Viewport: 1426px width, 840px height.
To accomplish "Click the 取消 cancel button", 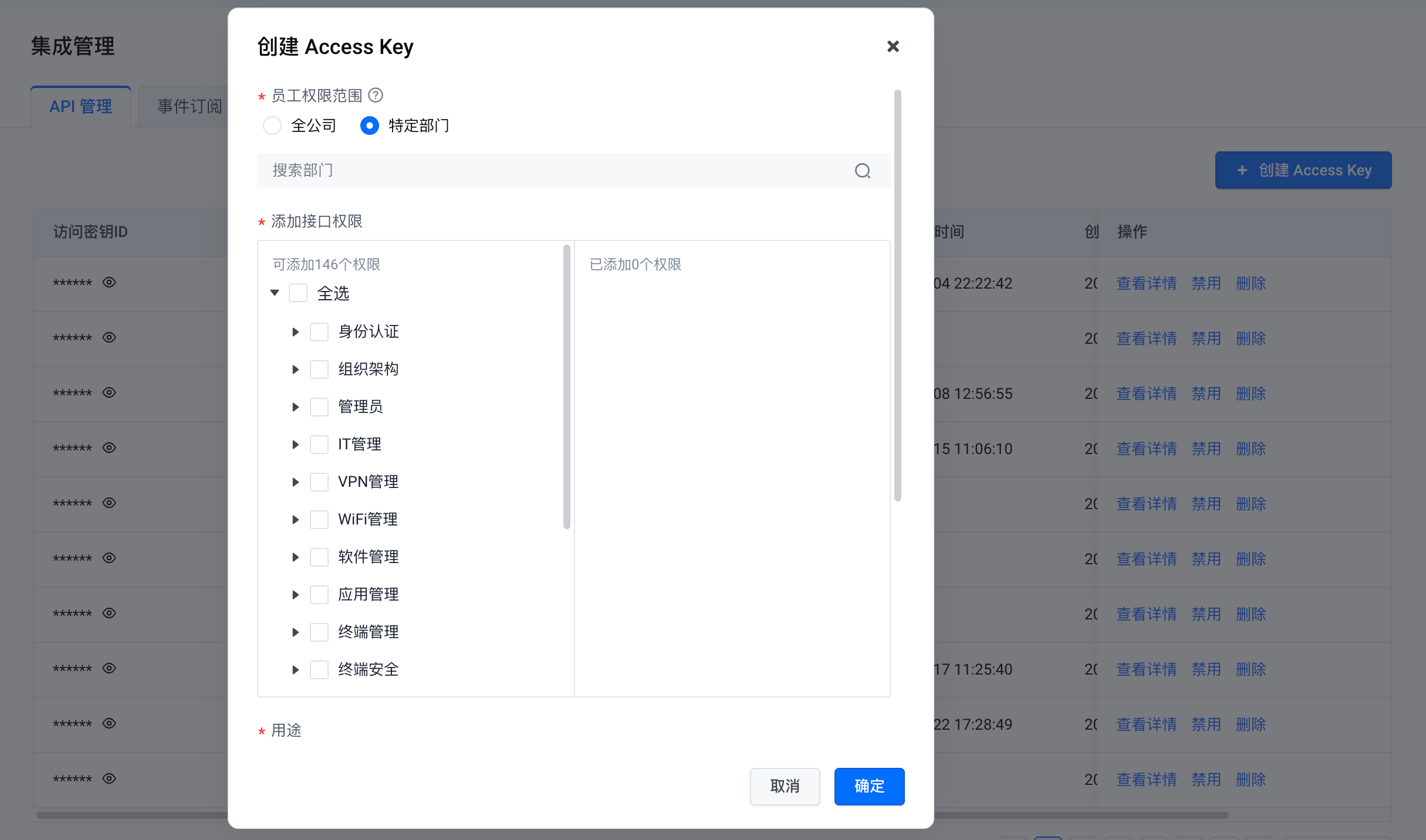I will (x=785, y=786).
